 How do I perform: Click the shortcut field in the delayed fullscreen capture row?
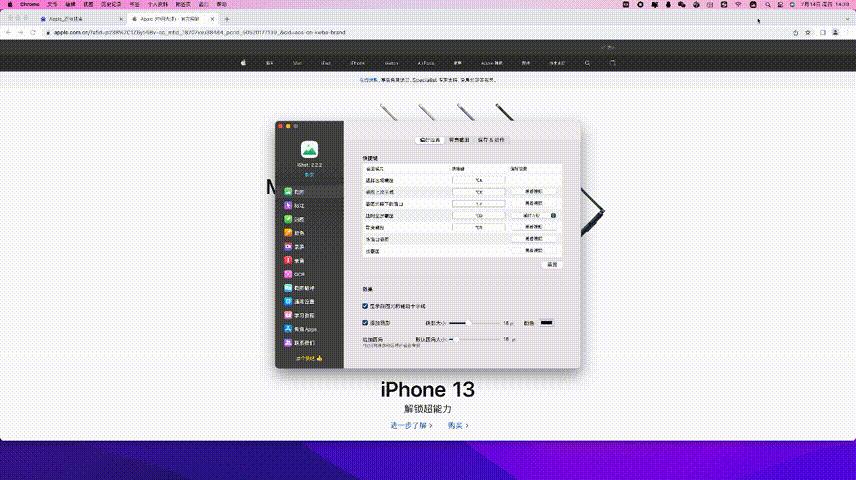tap(479, 216)
